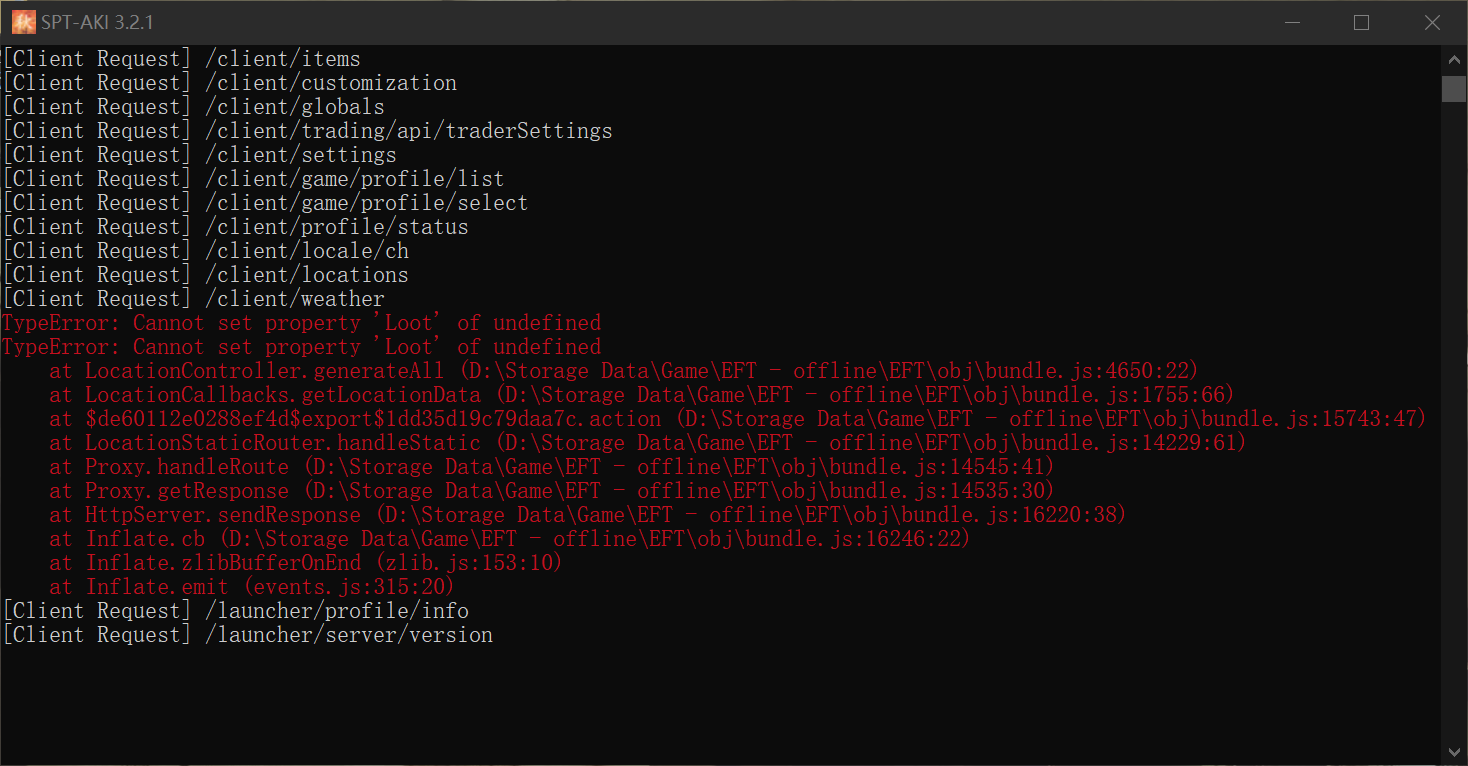The width and height of the screenshot is (1468, 766).
Task: Click the /launcher/server/version request line
Action: (247, 635)
